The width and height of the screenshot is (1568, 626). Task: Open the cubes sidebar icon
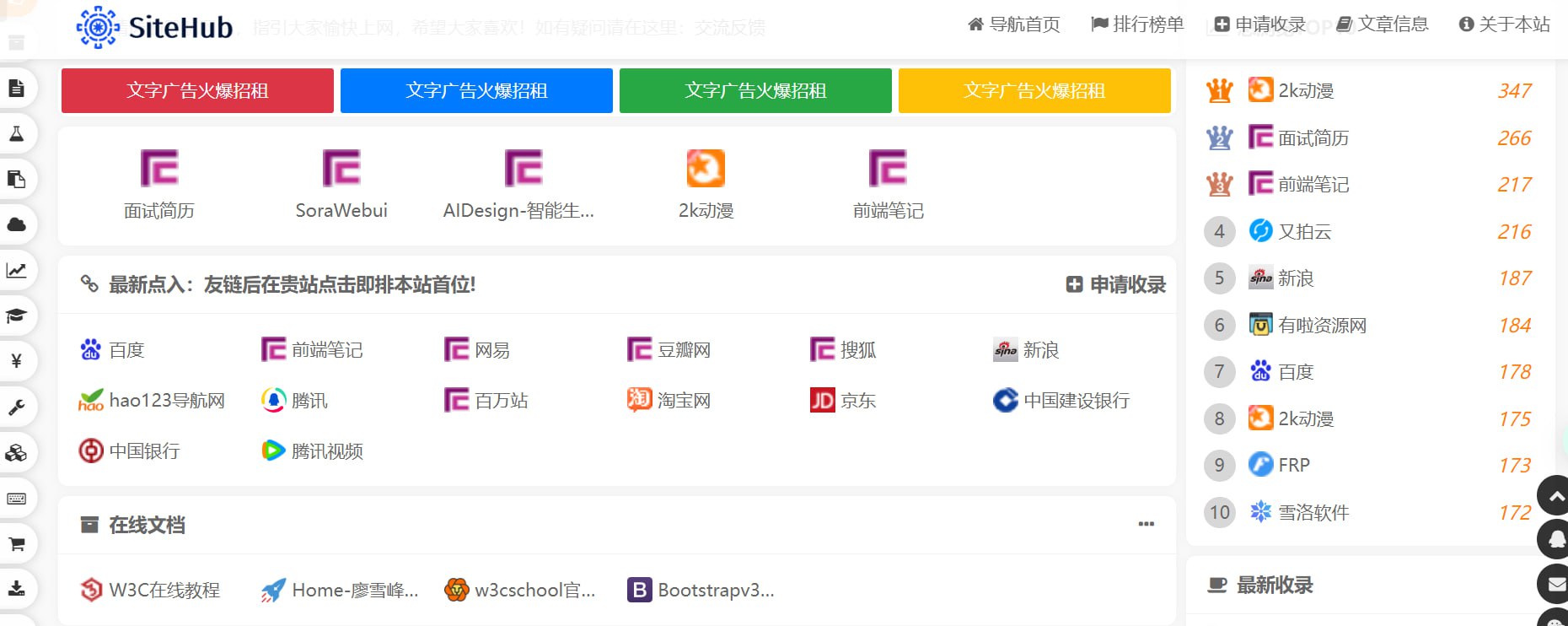(x=16, y=453)
